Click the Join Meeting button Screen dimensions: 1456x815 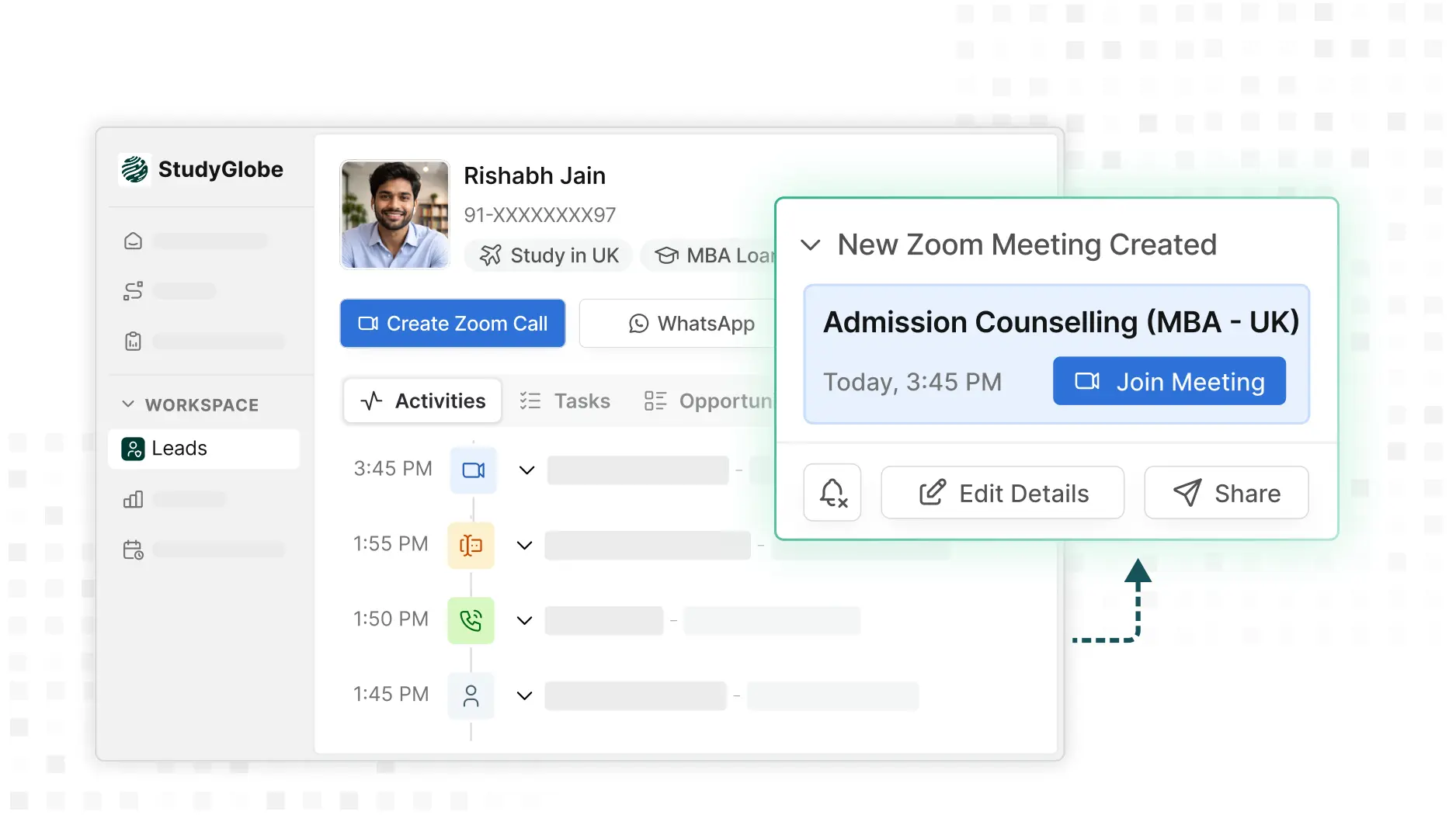pos(1169,381)
